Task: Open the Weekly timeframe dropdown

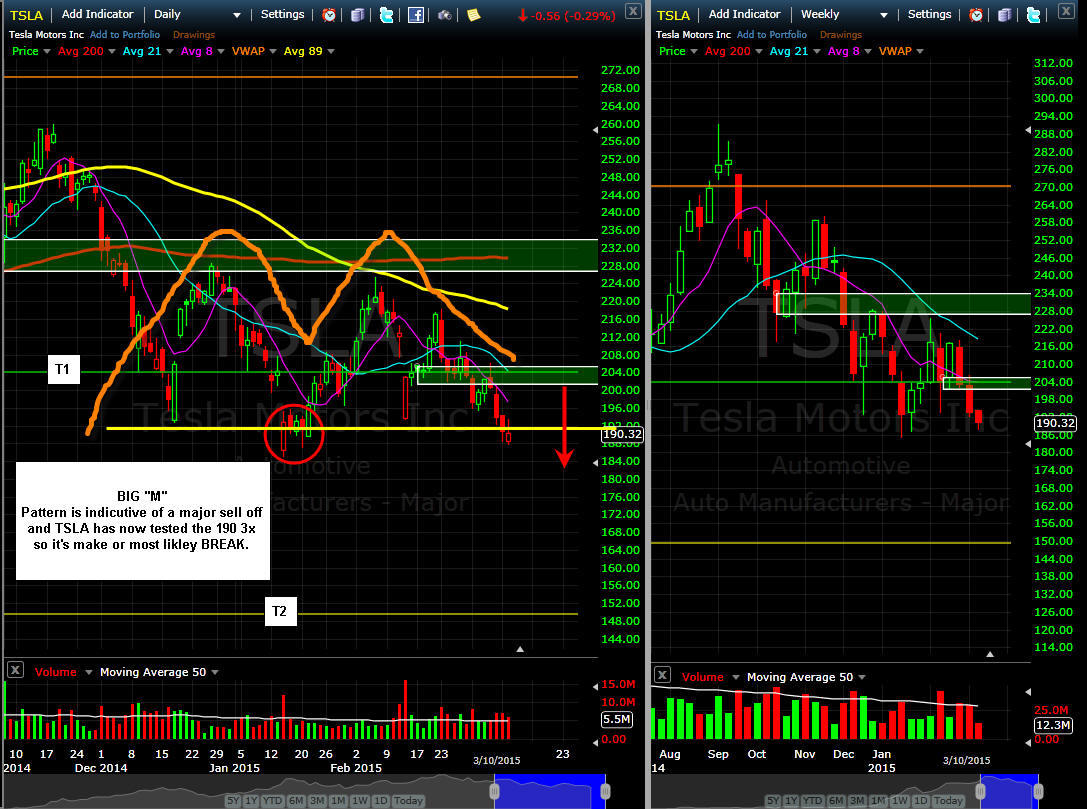Action: (x=883, y=15)
